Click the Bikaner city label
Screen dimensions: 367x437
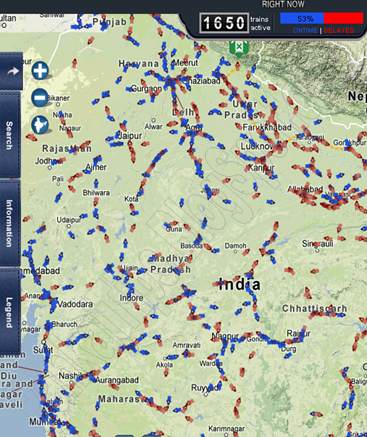click(58, 98)
